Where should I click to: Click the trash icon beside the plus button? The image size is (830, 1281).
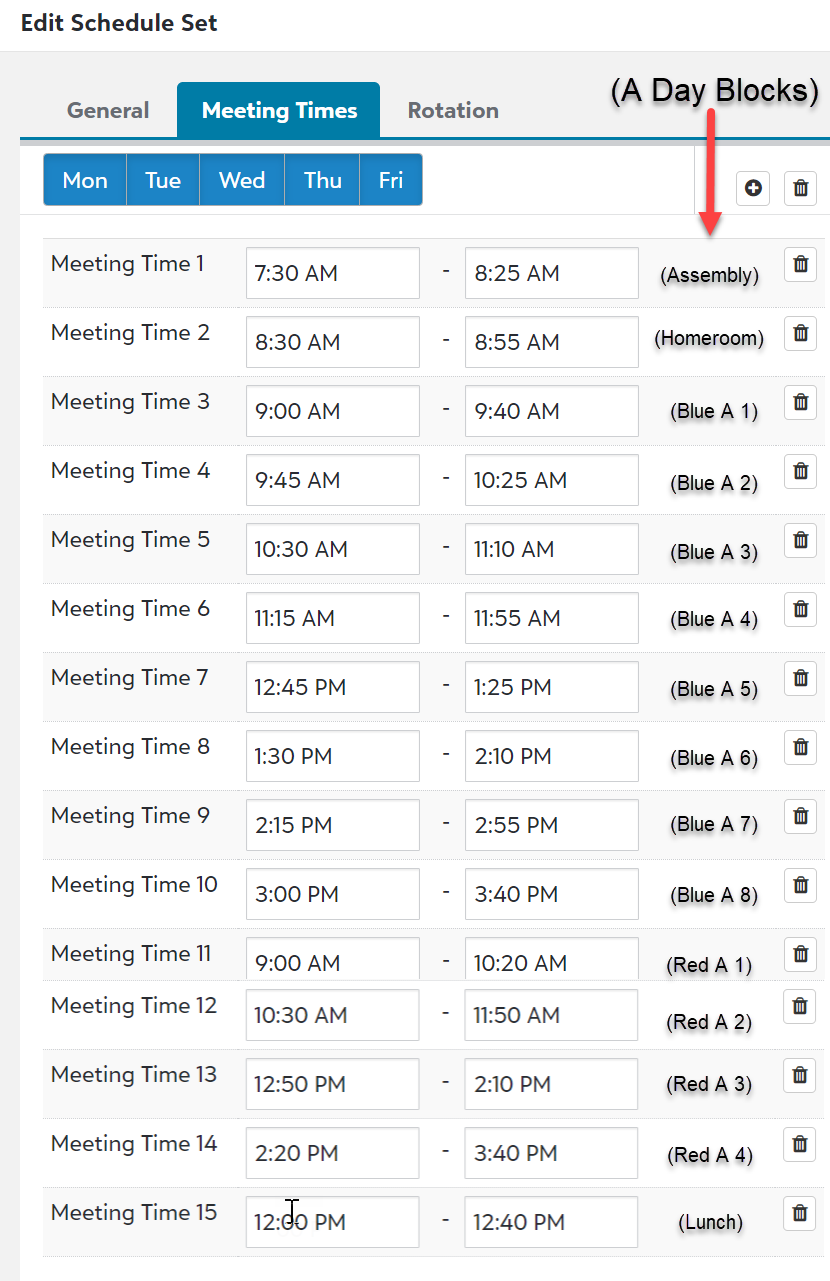pos(800,188)
